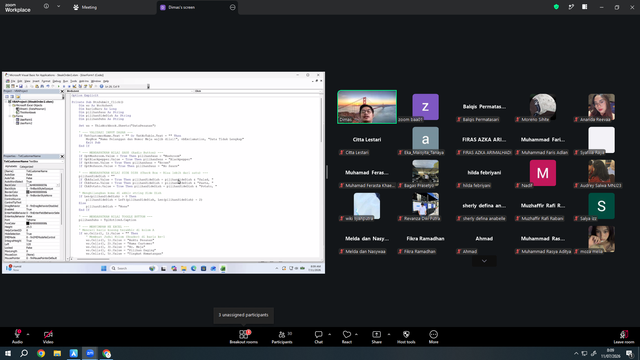Click the Zoom Workplace logo
640x360 pixels.
[x=18, y=8]
